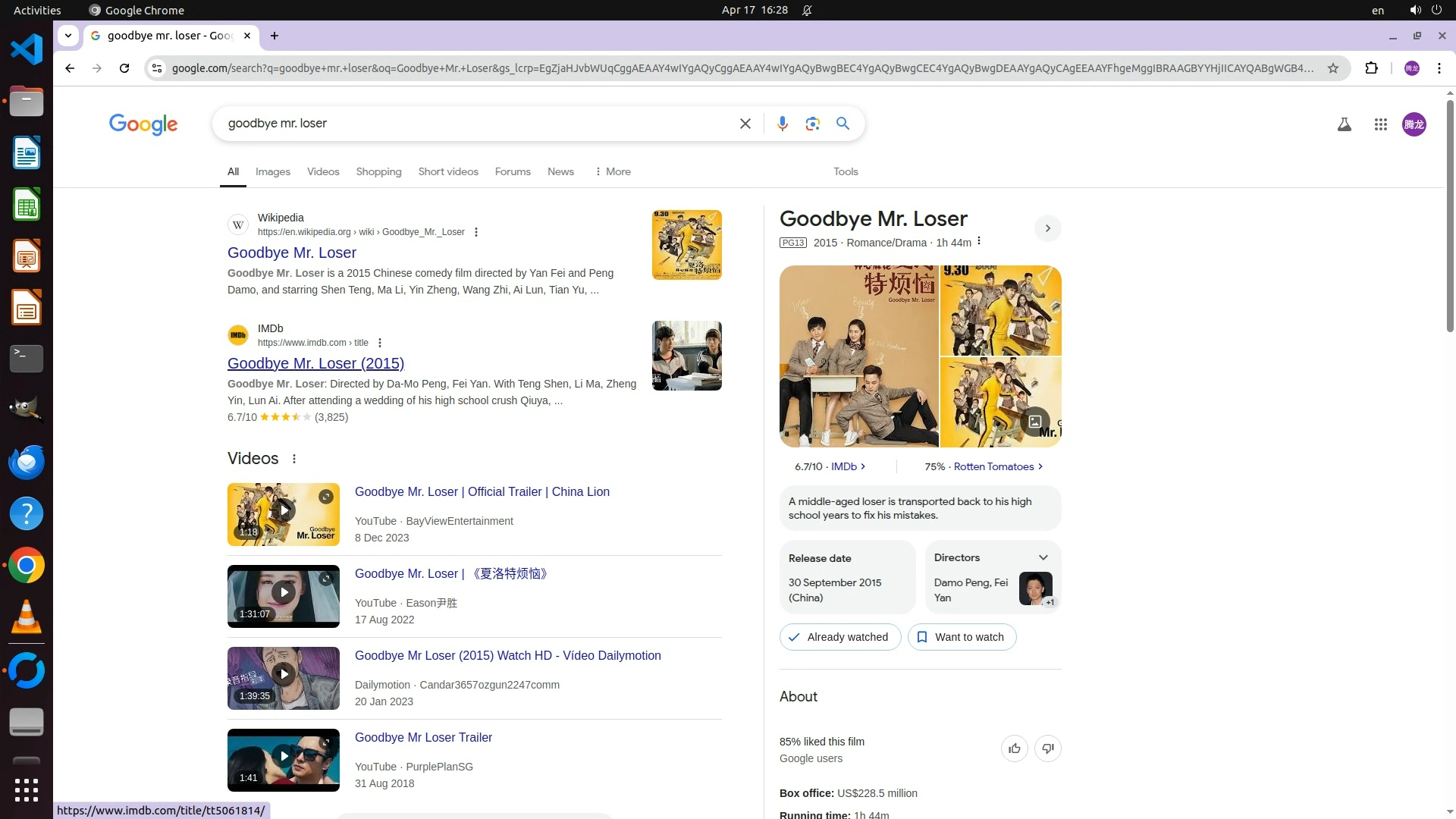Screen dimensions: 1456x819
Task: Open the More search filters dropdown
Action: [x=613, y=171]
